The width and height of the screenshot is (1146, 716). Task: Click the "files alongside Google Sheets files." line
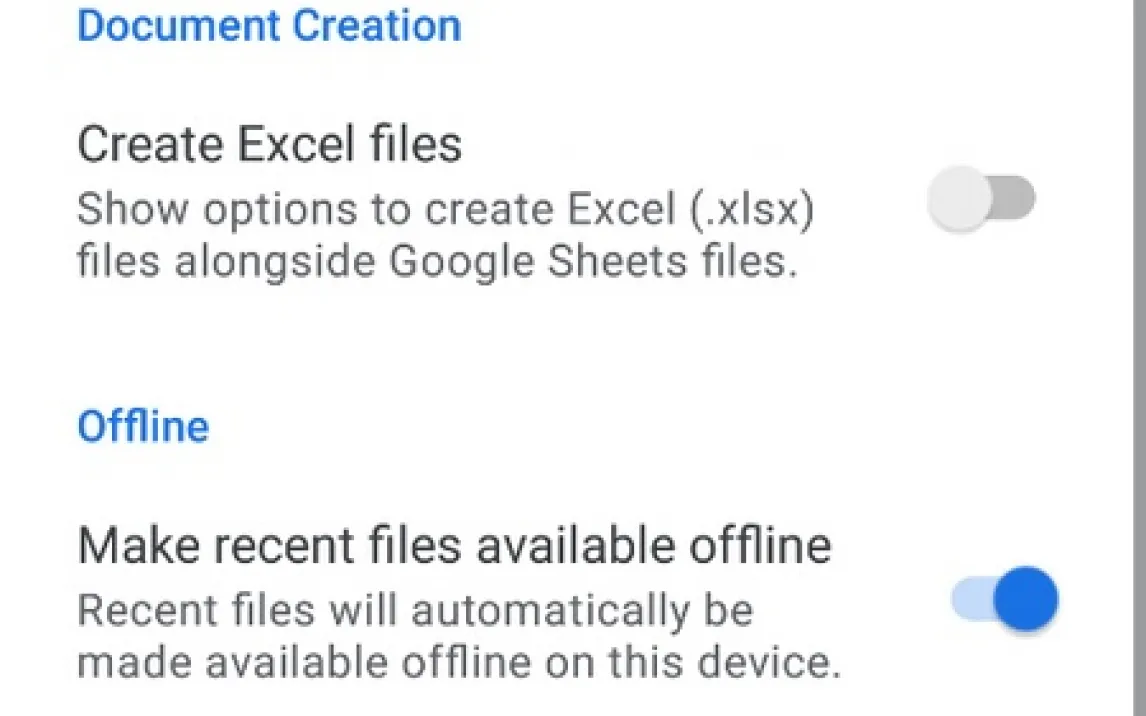pyautogui.click(x=437, y=263)
